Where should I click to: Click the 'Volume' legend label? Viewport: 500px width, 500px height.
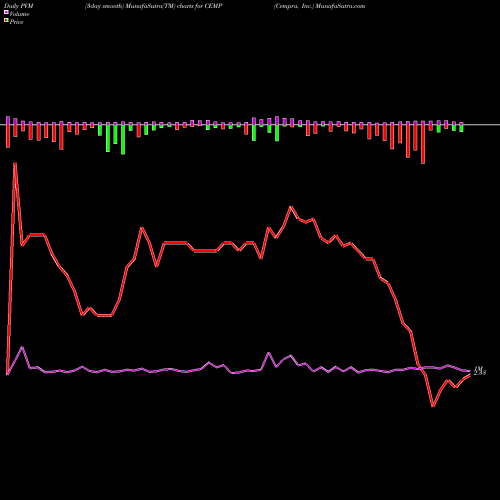[19, 14]
